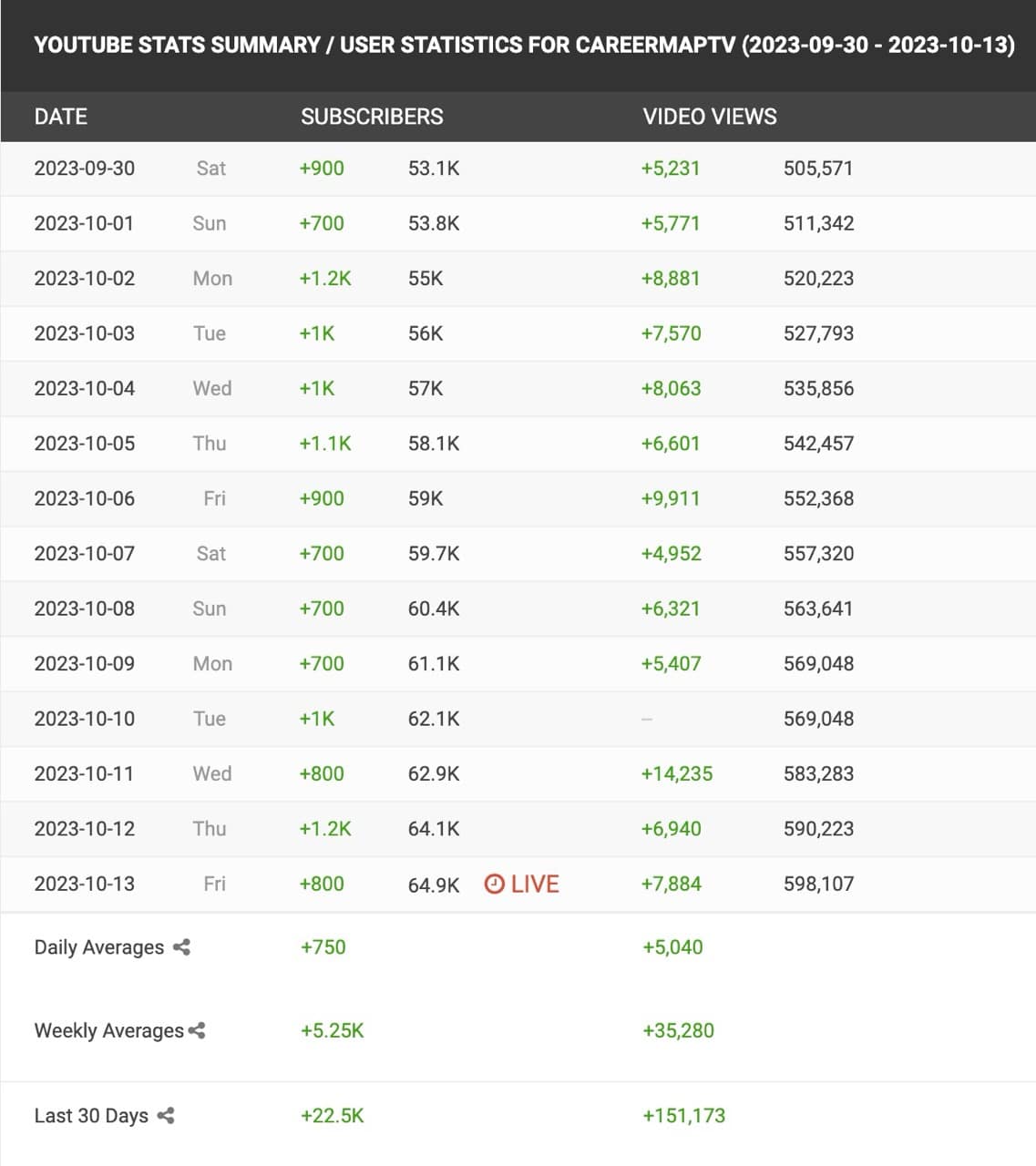This screenshot has width=1036, height=1166.
Task: Select the date 2023-10-07
Action: (x=85, y=554)
